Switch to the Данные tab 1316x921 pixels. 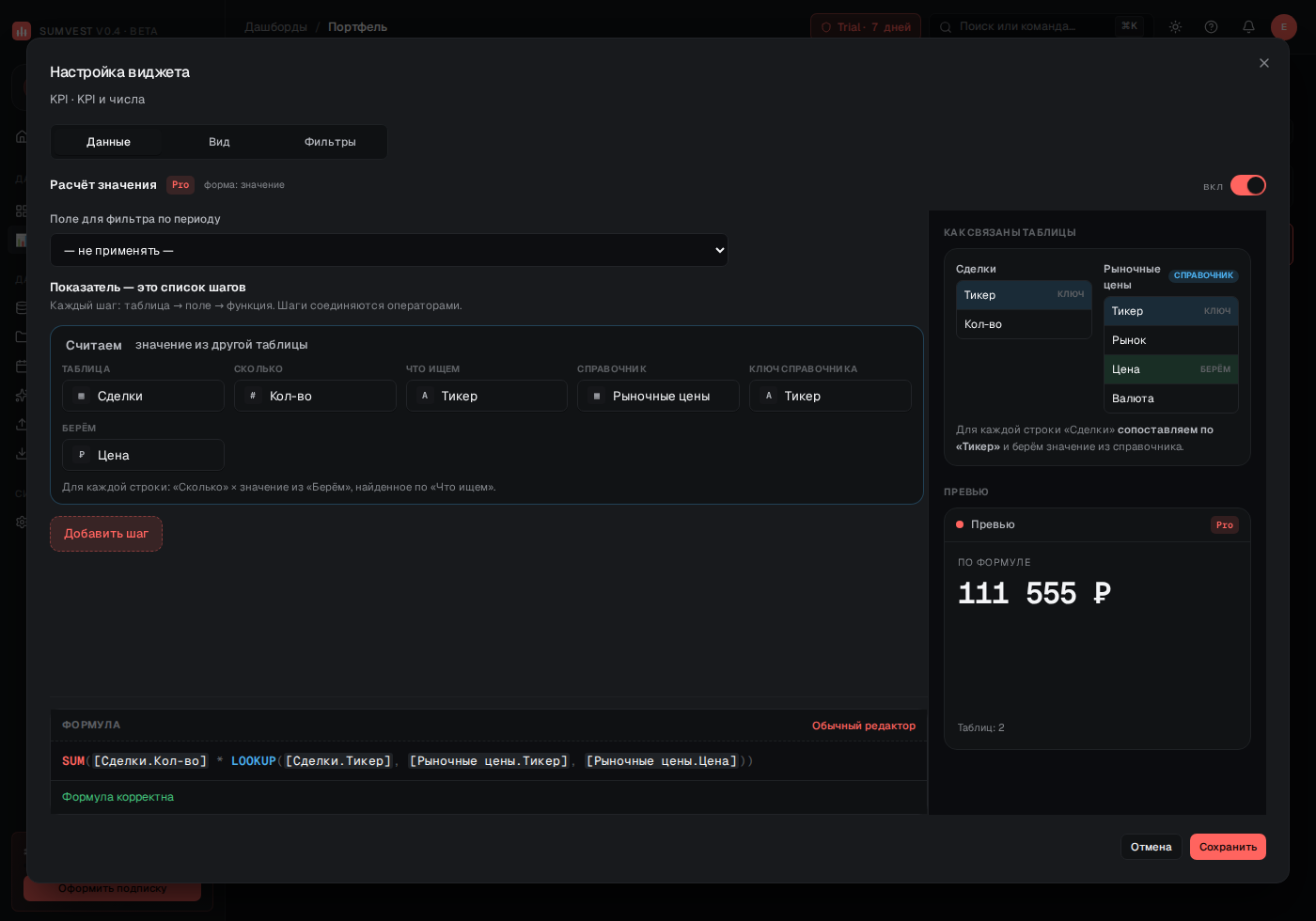[x=109, y=142]
